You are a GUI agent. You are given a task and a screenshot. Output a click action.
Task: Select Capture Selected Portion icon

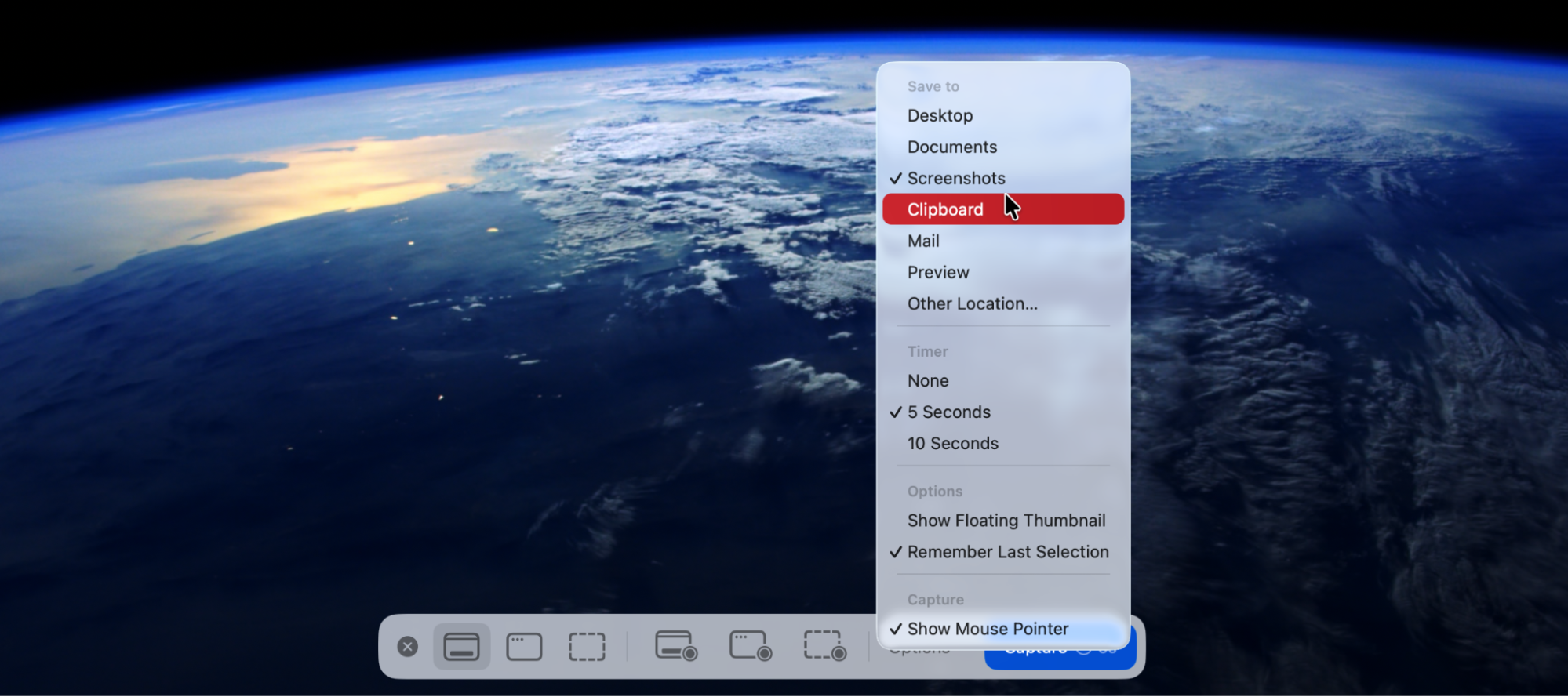click(587, 647)
